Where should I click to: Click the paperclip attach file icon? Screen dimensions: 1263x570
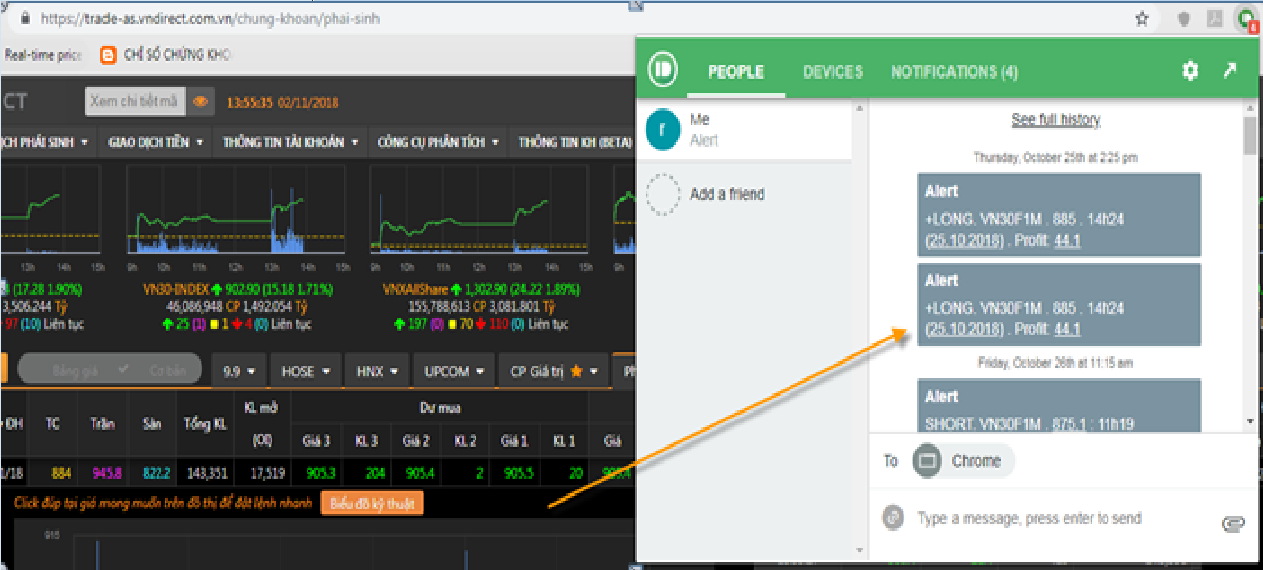[1232, 524]
